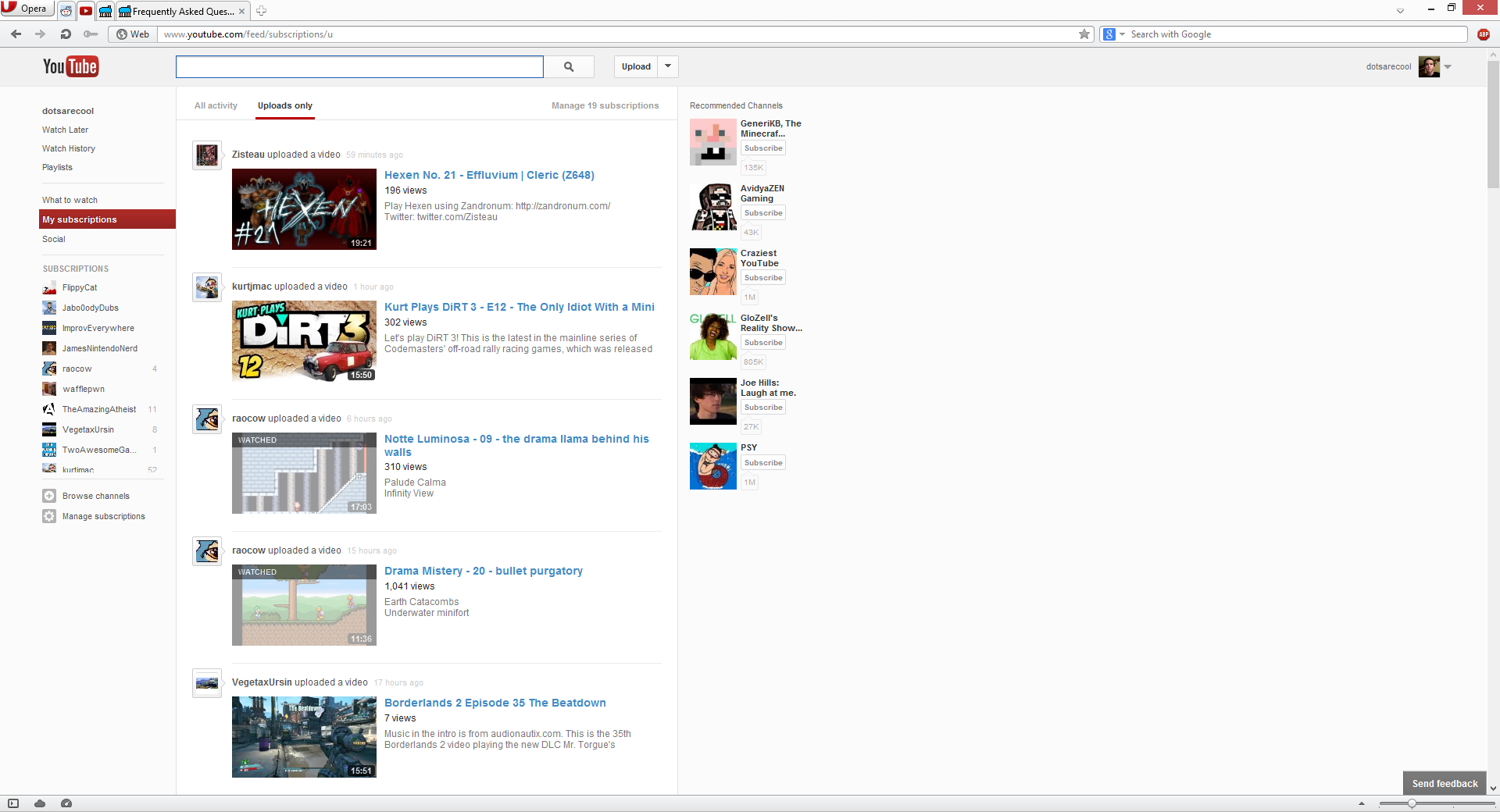Image resolution: width=1500 pixels, height=812 pixels.
Task: Open TwoAwesomeGa... in the subscriptions list
Action: [99, 450]
